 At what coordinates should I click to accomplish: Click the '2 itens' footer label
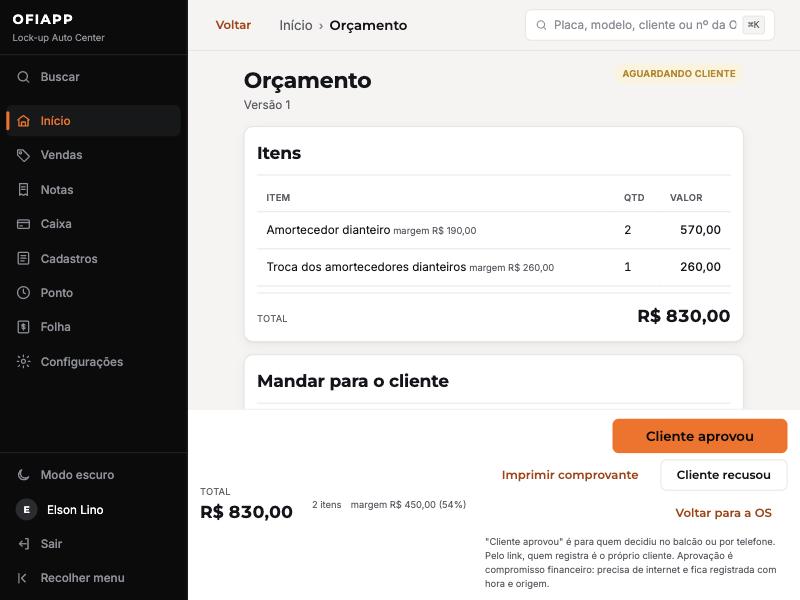(x=327, y=505)
